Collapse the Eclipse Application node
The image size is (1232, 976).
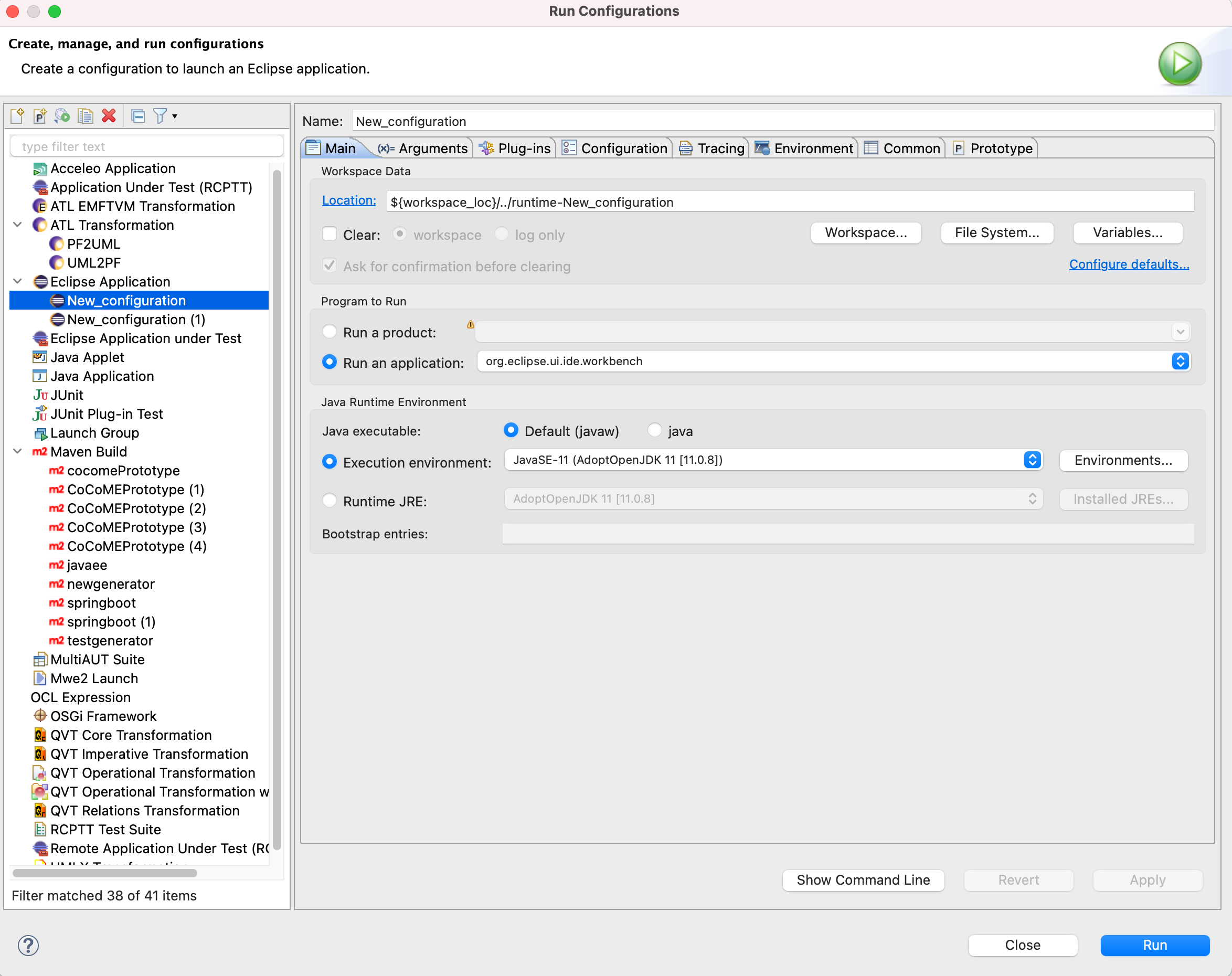pyautogui.click(x=18, y=281)
